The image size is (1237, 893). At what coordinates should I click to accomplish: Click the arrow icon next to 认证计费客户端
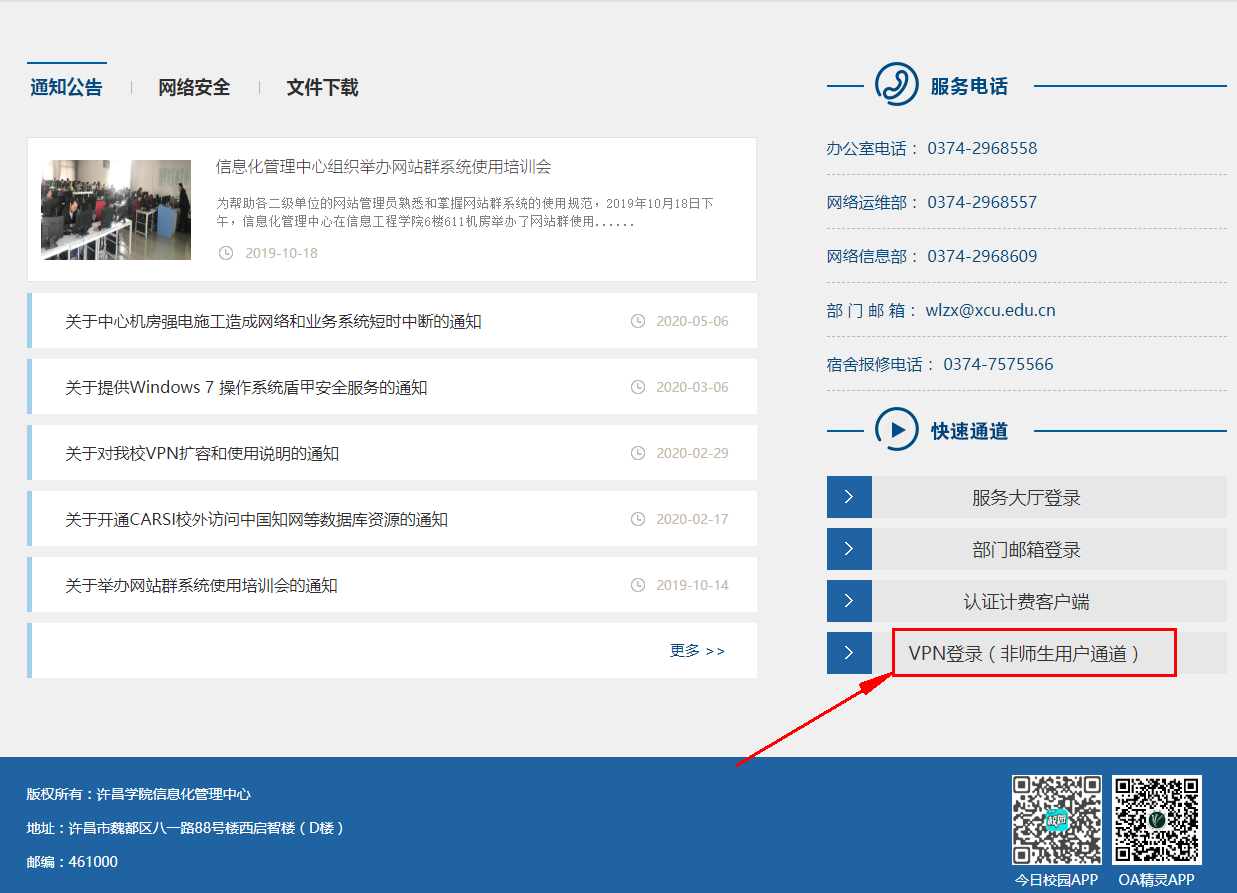click(849, 601)
